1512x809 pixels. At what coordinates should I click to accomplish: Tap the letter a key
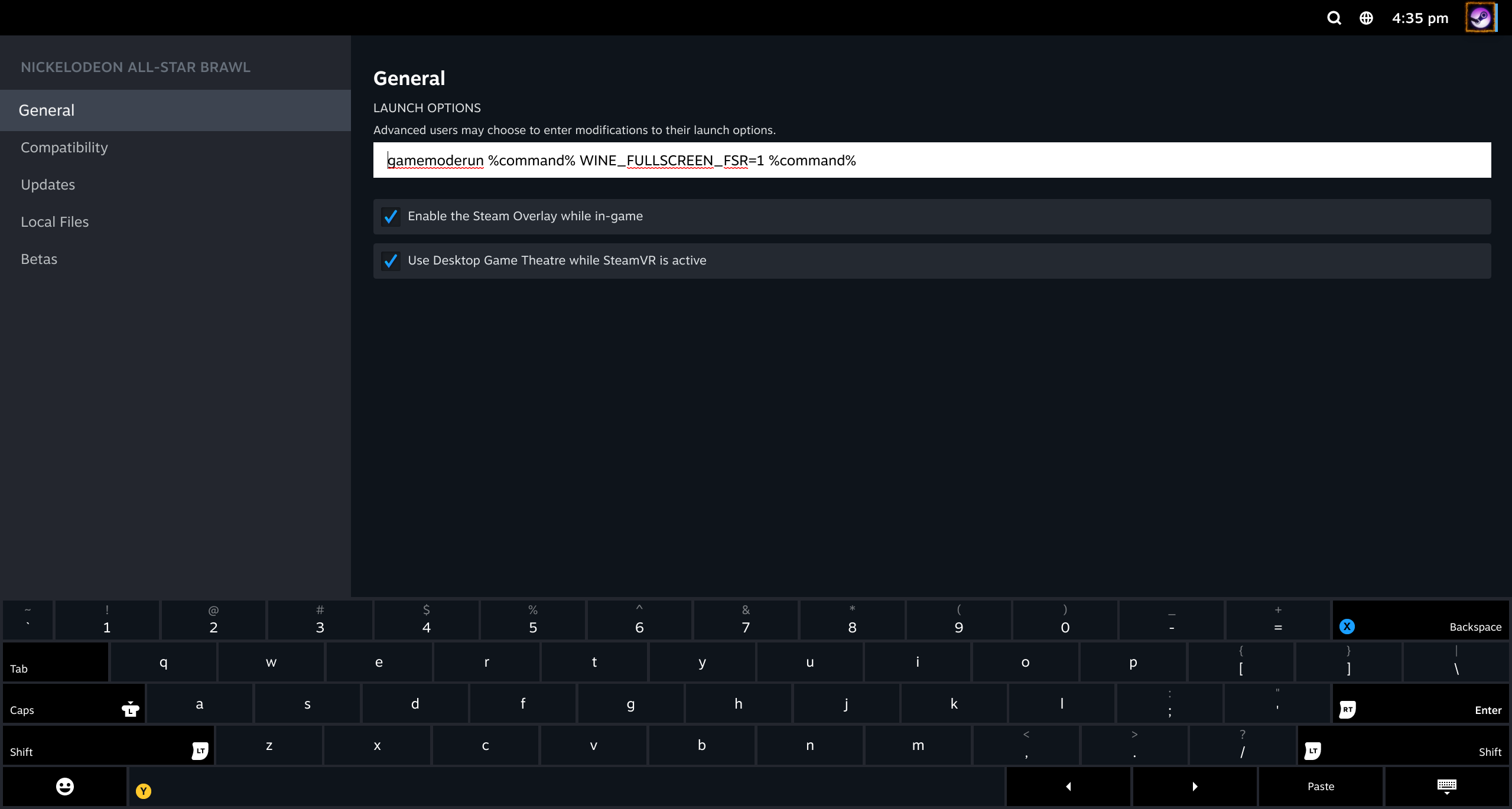(200, 703)
